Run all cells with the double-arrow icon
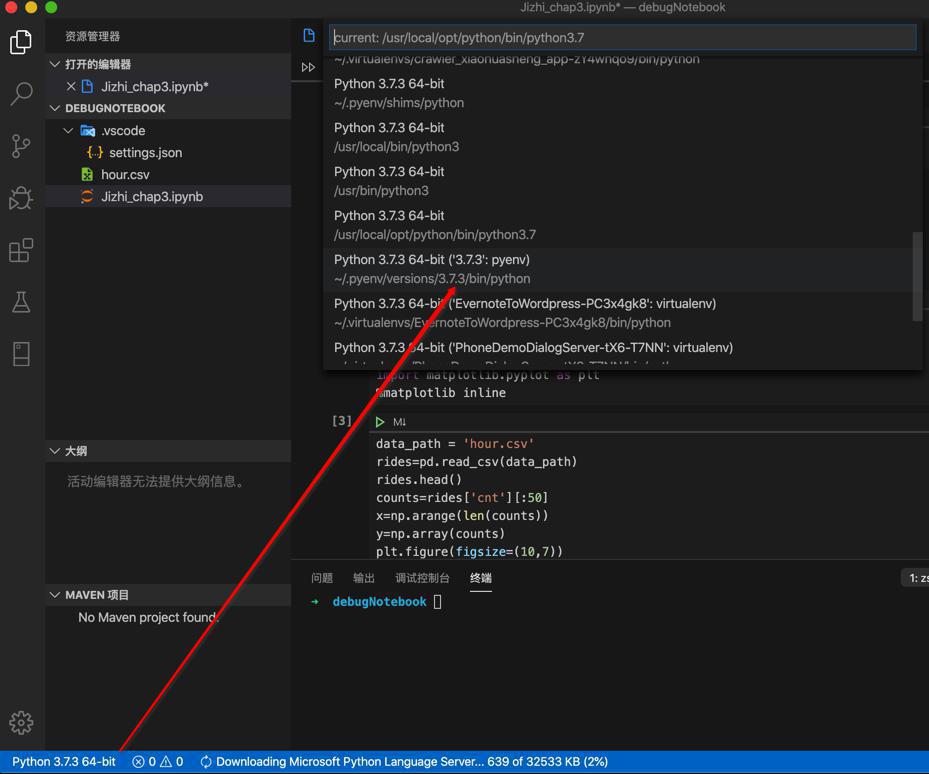This screenshot has height=774, width=929. tap(308, 67)
